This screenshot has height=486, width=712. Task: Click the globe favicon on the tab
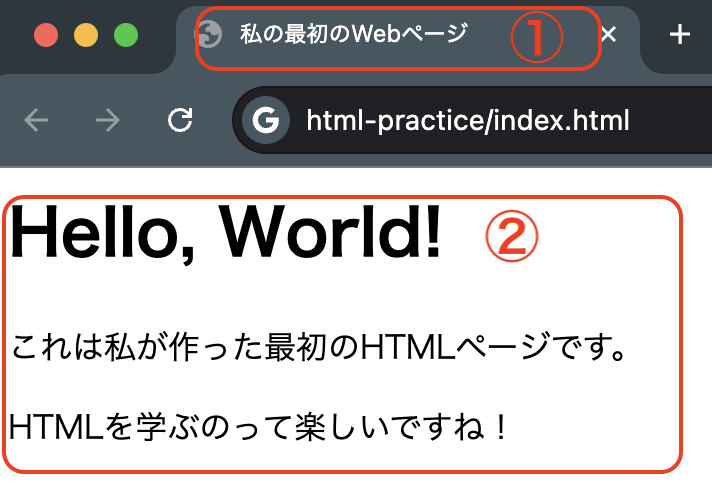(x=208, y=35)
